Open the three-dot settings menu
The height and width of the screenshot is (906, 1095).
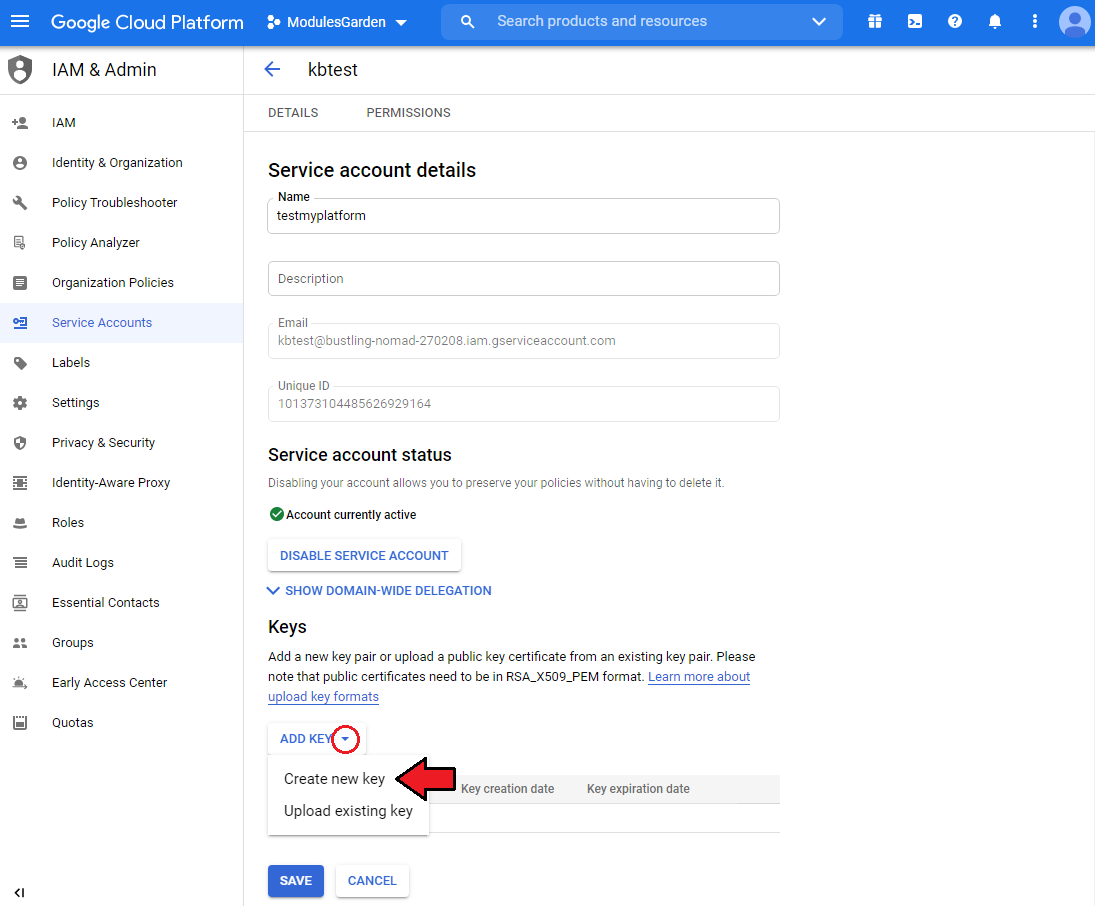[1035, 22]
